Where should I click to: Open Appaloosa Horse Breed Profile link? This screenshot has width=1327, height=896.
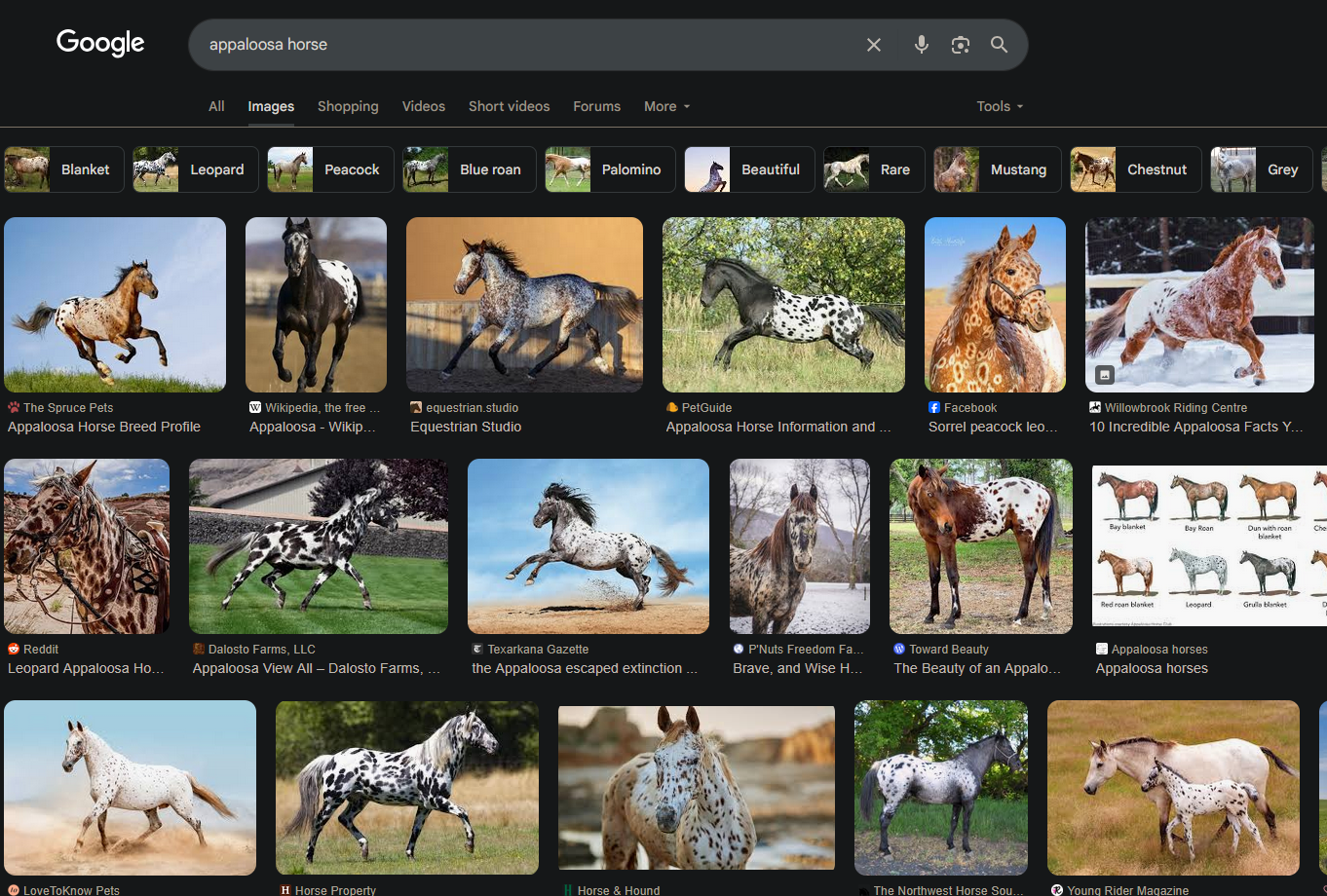[104, 427]
